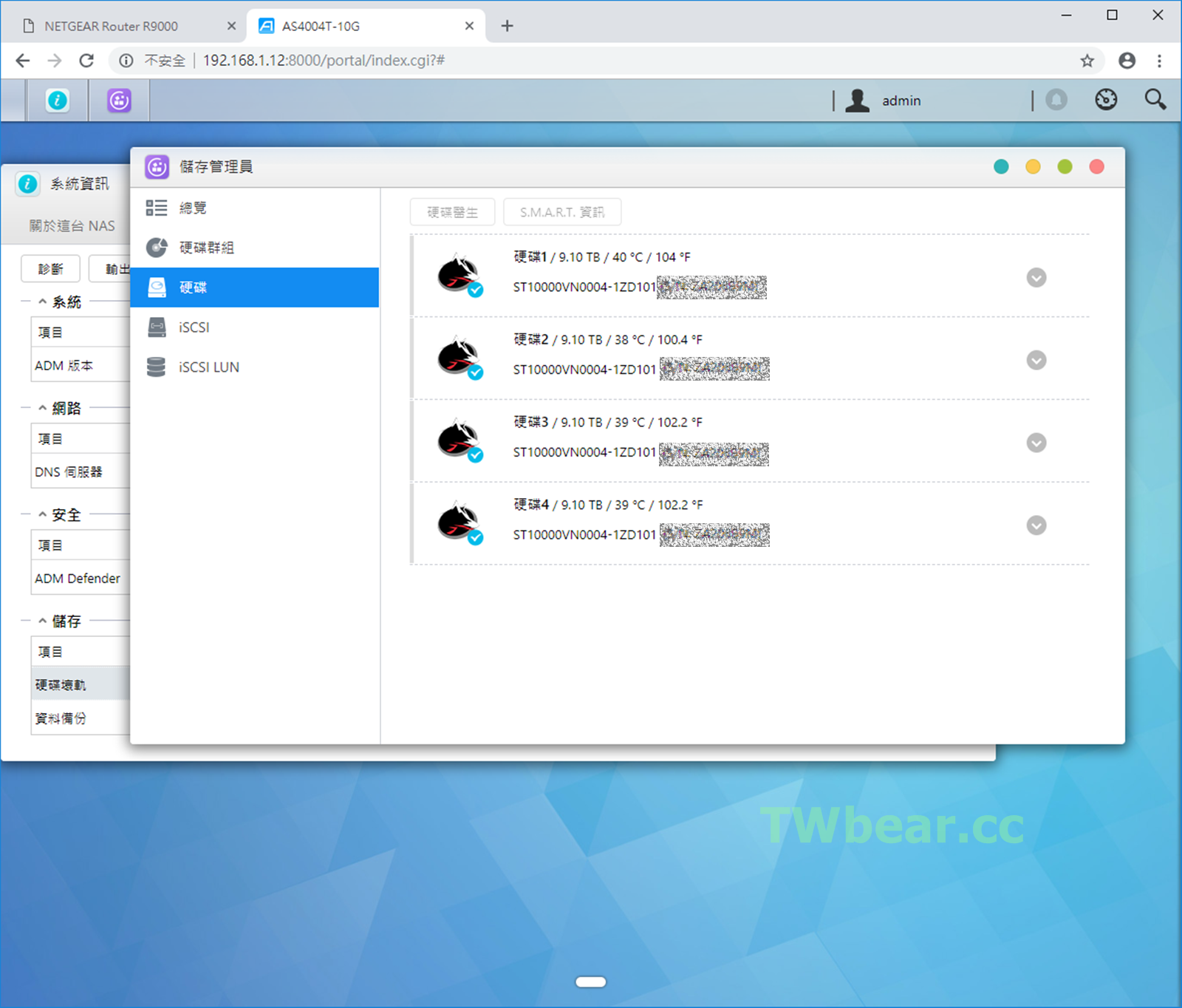Click the 硬碟4 / 9.10 TB info text
This screenshot has width=1182, height=1008.
[x=608, y=505]
